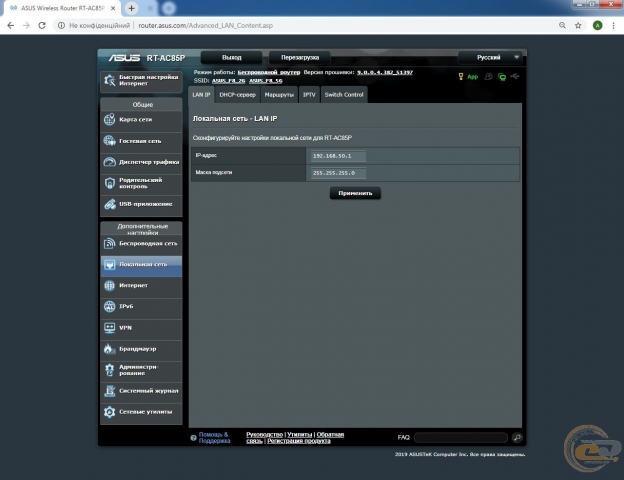Open VPN settings in the sidebar

click(141, 327)
